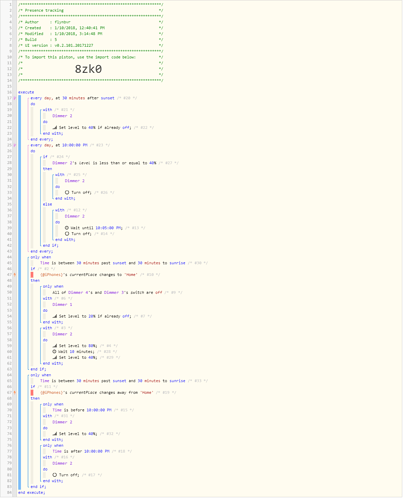Click the red marker before currentPlace changes away from Home
Screen dimensions: 404x500
coord(32,393)
